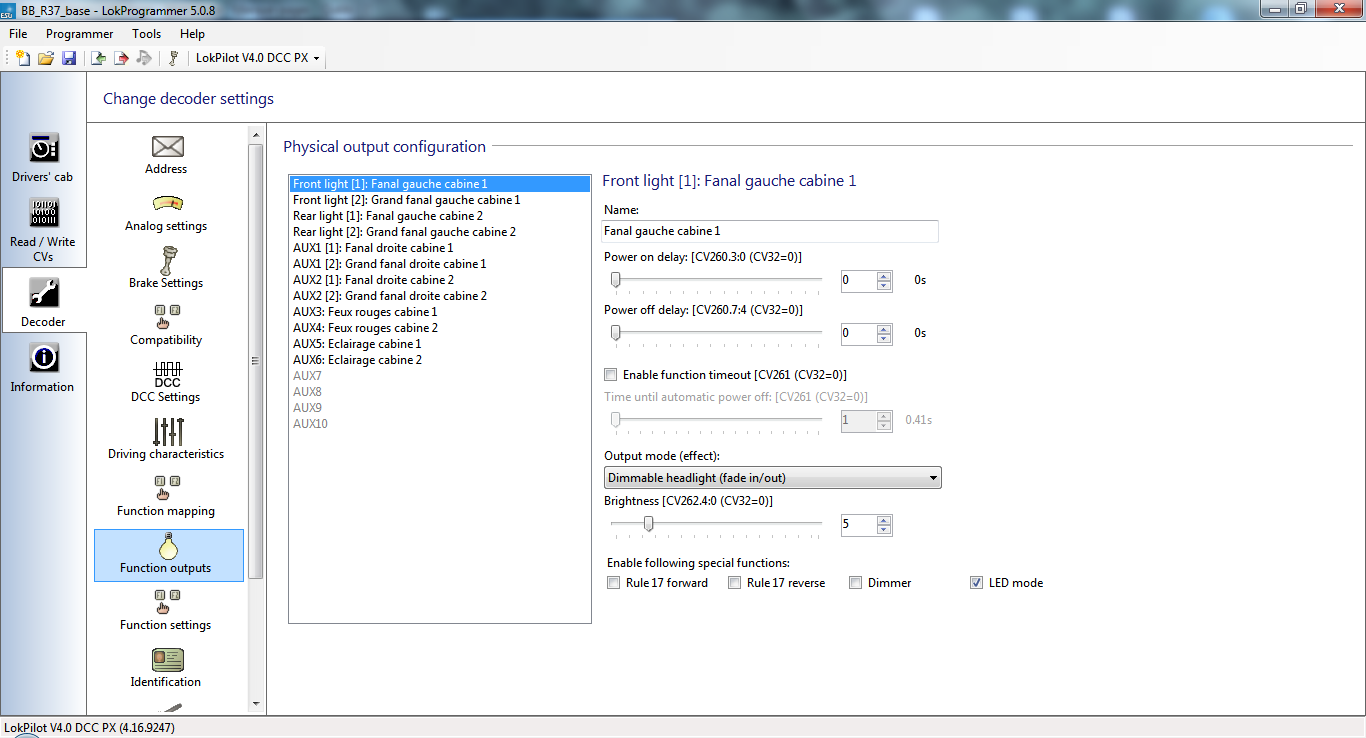Click the write decoder data icon (red arrow)
This screenshot has height=738, width=1366.
(122, 58)
